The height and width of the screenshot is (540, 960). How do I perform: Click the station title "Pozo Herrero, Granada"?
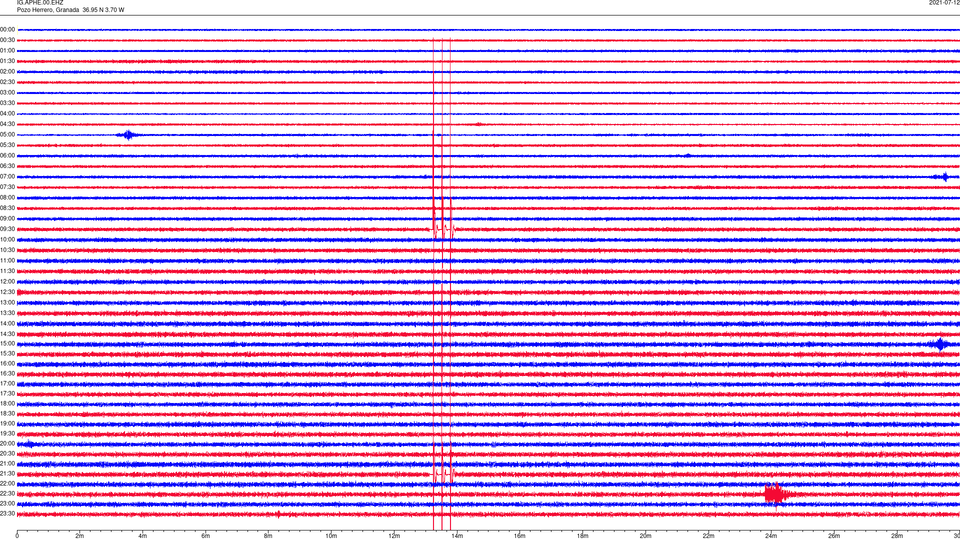(48, 10)
